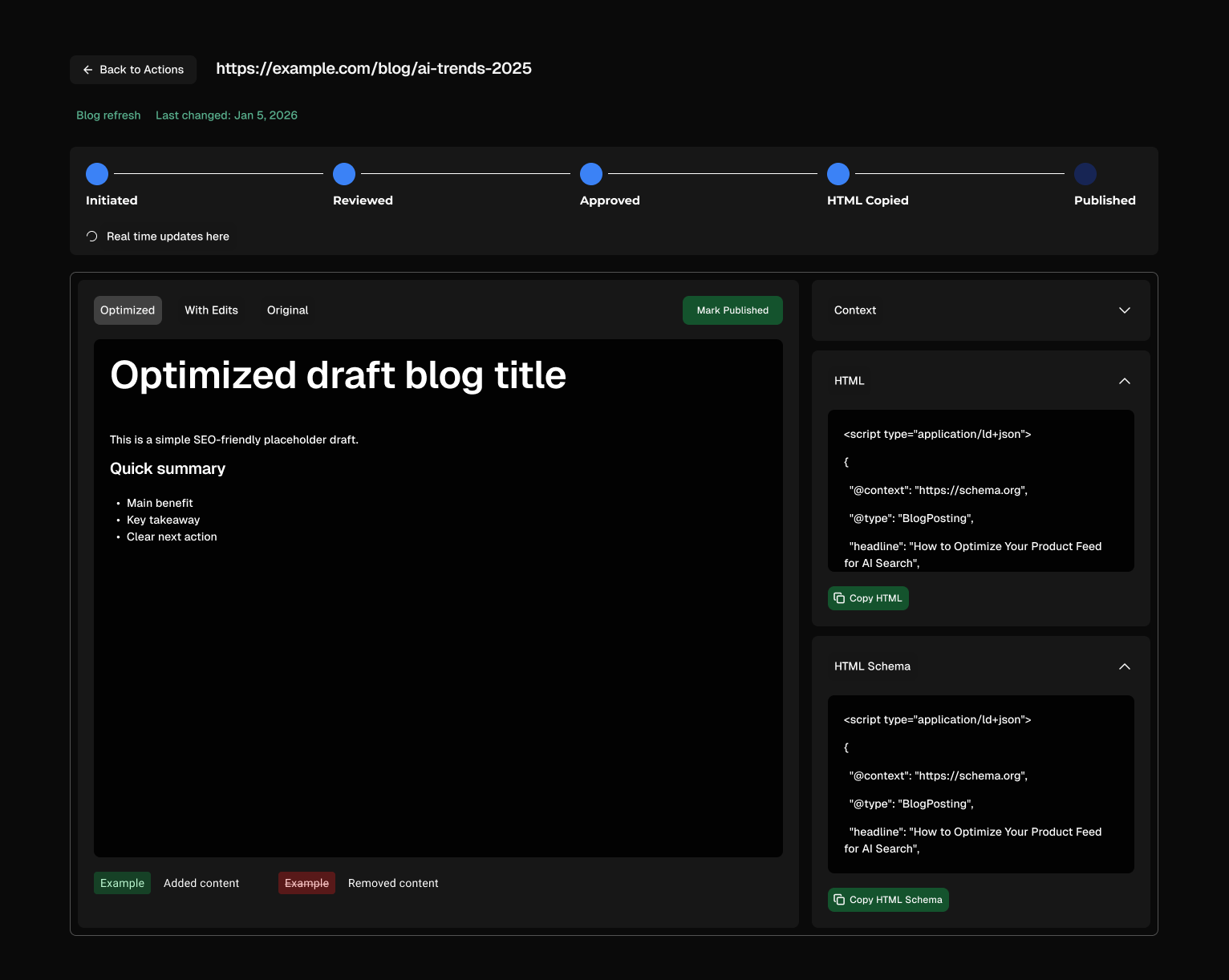
Task: Click the copy icon inside Copy HTML Schema
Action: tap(839, 899)
